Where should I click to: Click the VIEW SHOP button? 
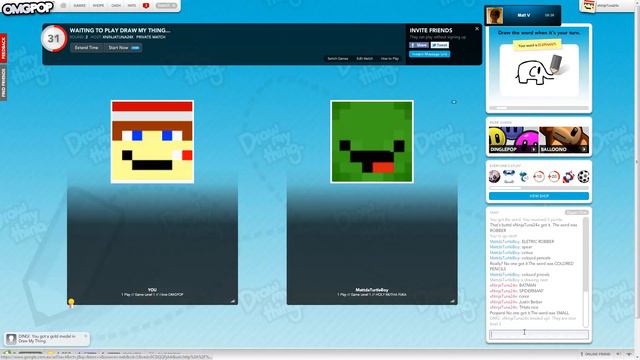click(539, 196)
